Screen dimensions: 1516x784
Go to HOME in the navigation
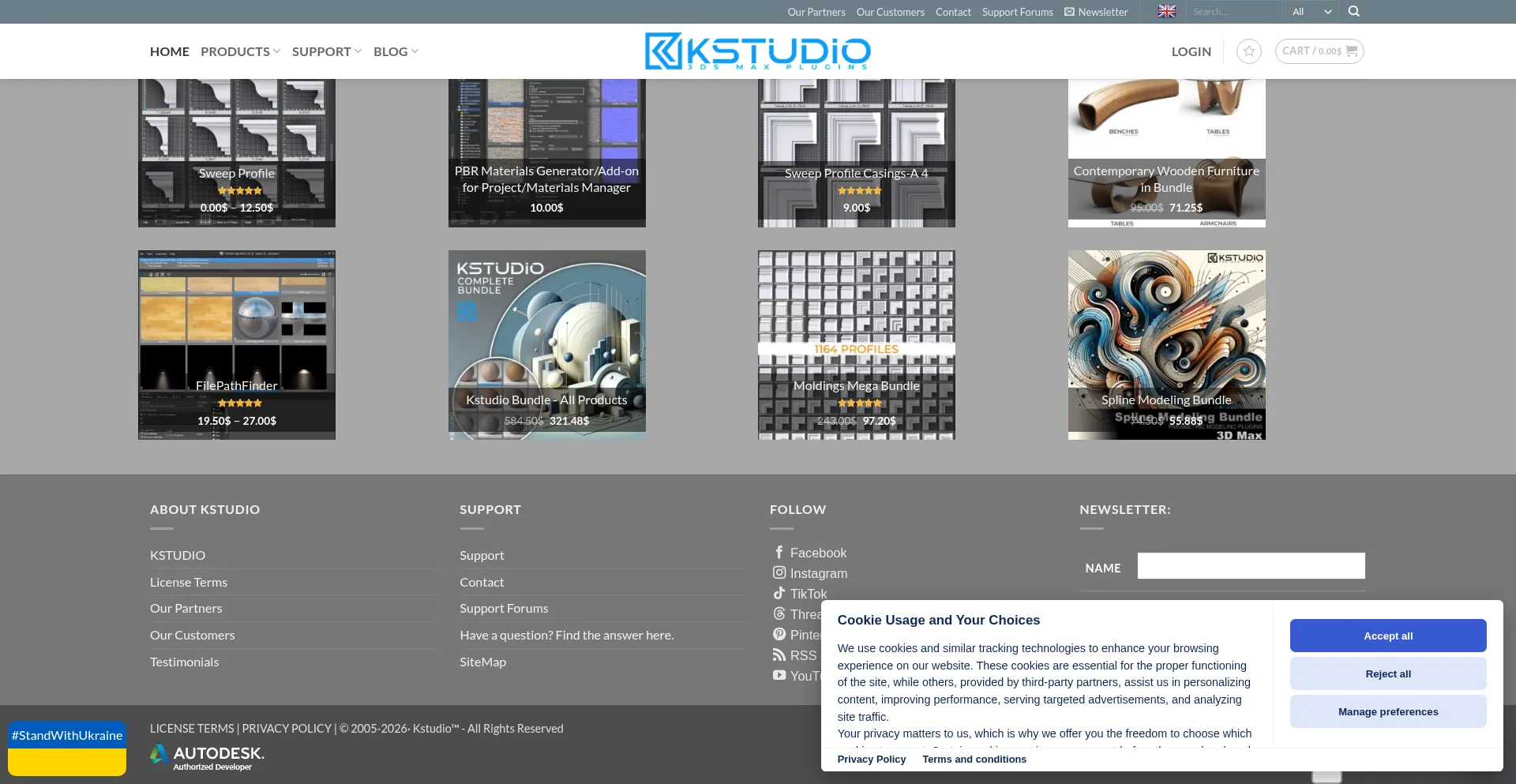click(x=170, y=51)
